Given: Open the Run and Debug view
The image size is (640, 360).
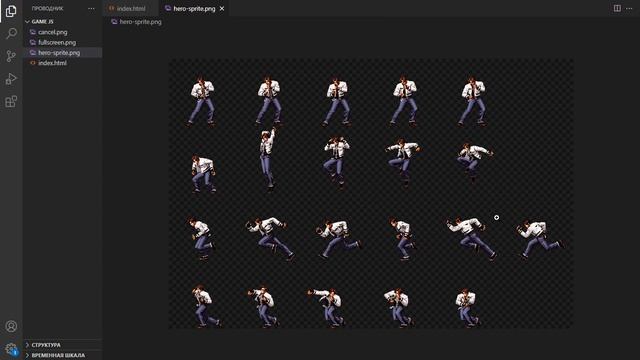Looking at the screenshot, I should [x=11, y=78].
